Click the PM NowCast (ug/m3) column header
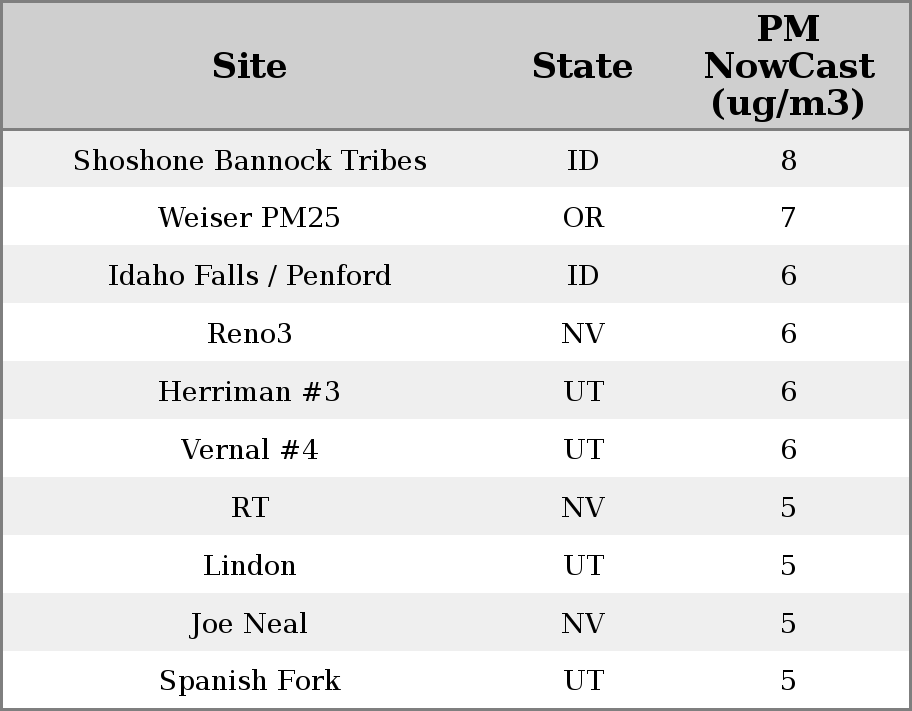Screen dimensions: 912x711 [788, 67]
